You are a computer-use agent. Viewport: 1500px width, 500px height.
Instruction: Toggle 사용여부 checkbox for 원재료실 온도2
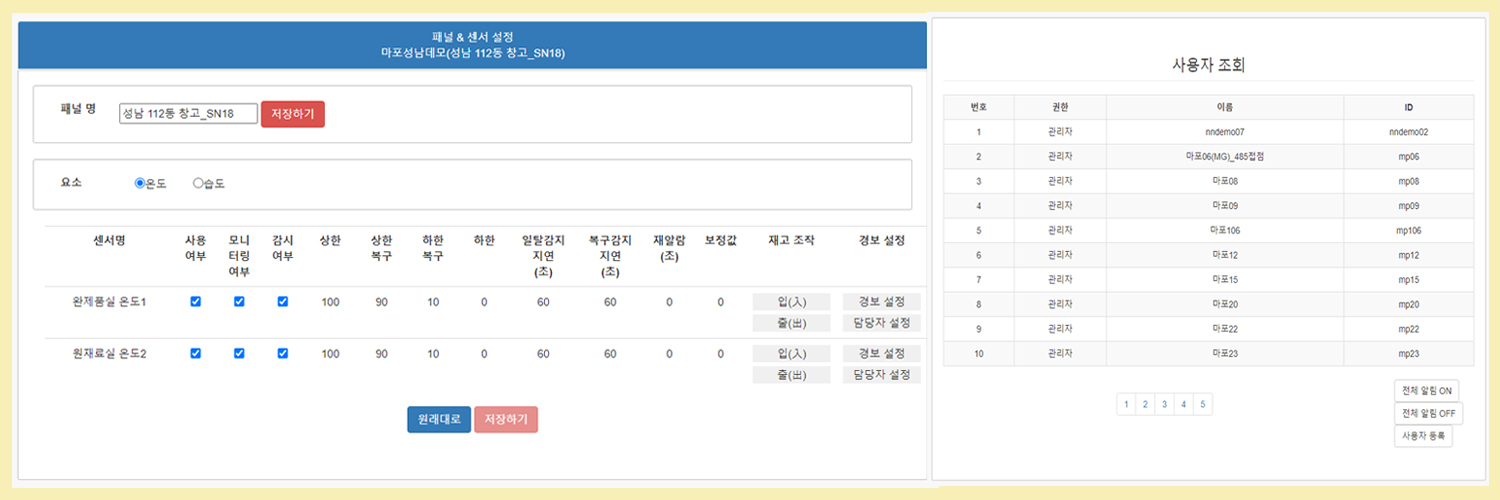click(x=195, y=353)
